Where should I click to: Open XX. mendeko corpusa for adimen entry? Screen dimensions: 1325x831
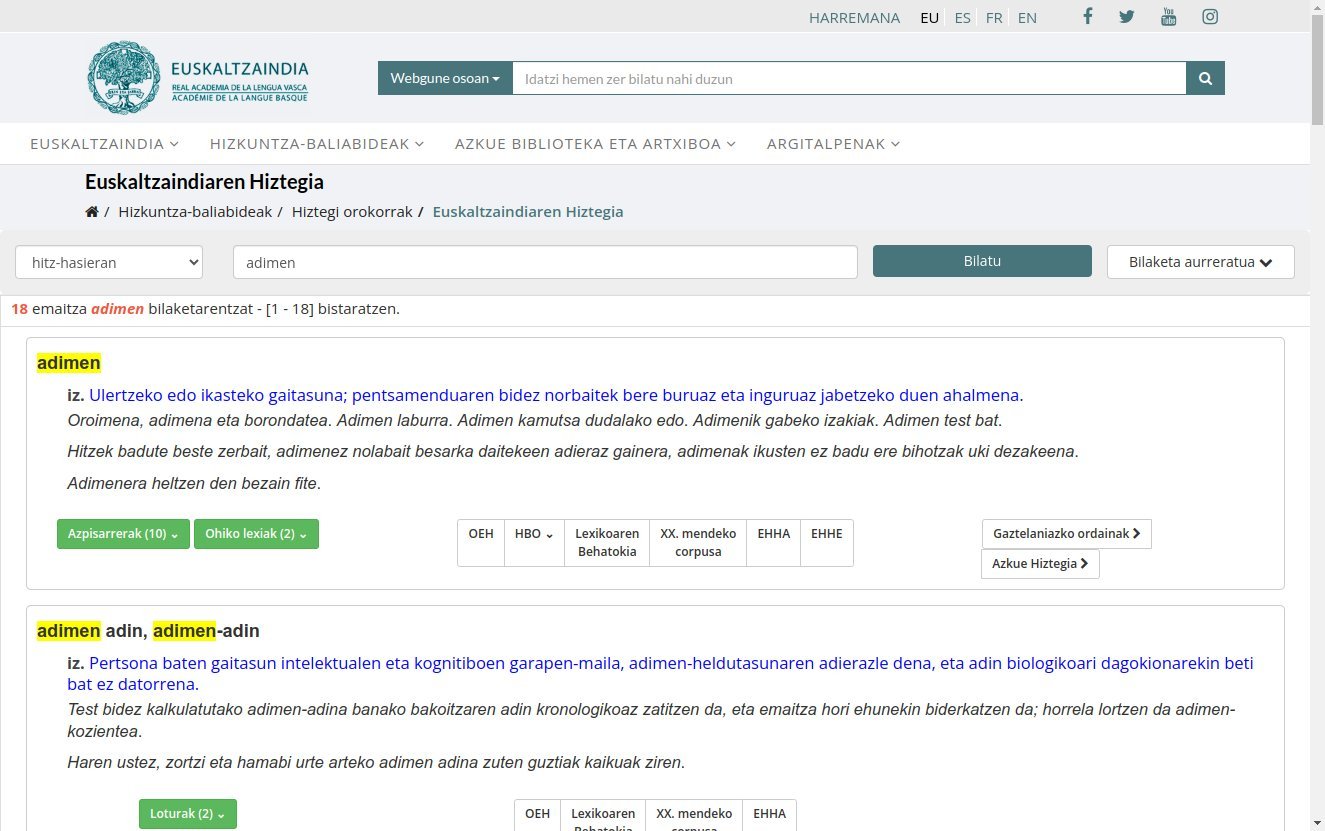click(x=698, y=542)
